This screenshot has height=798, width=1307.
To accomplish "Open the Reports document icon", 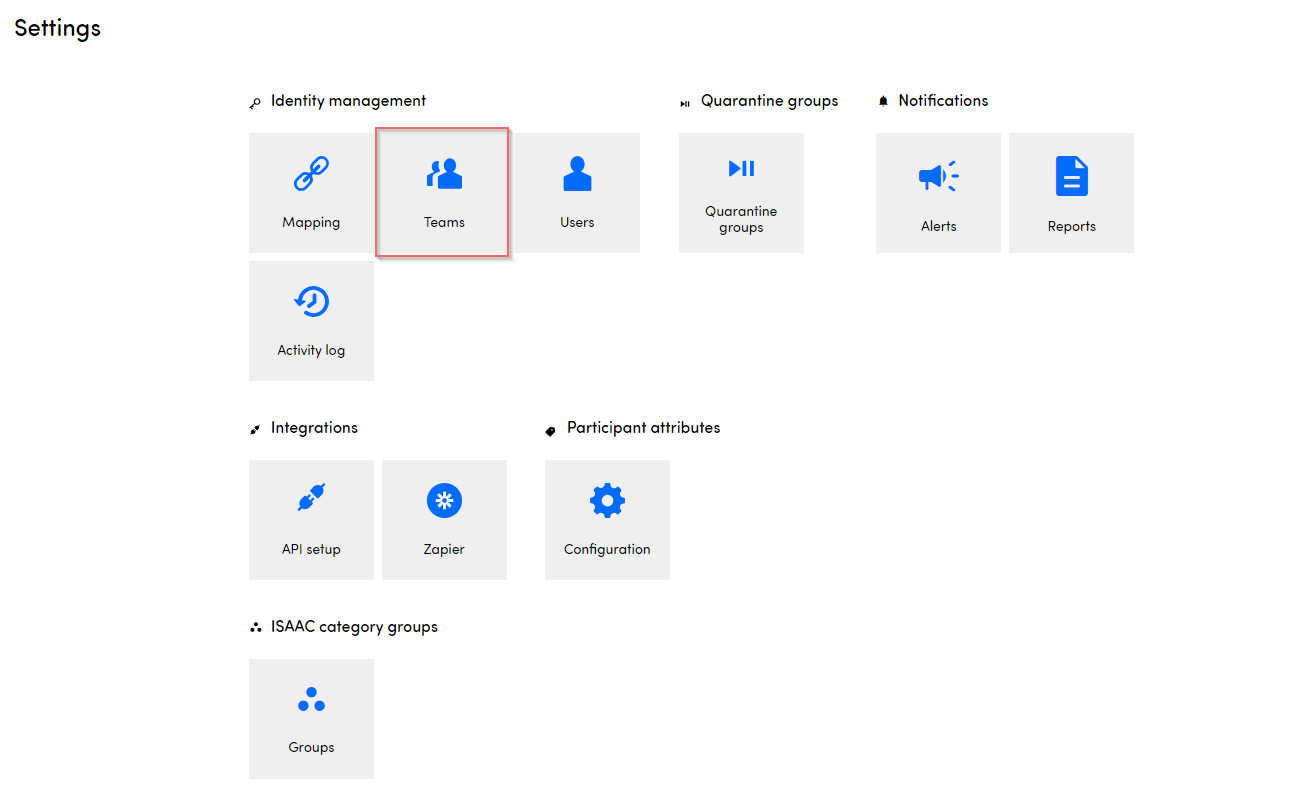I will tap(1071, 177).
